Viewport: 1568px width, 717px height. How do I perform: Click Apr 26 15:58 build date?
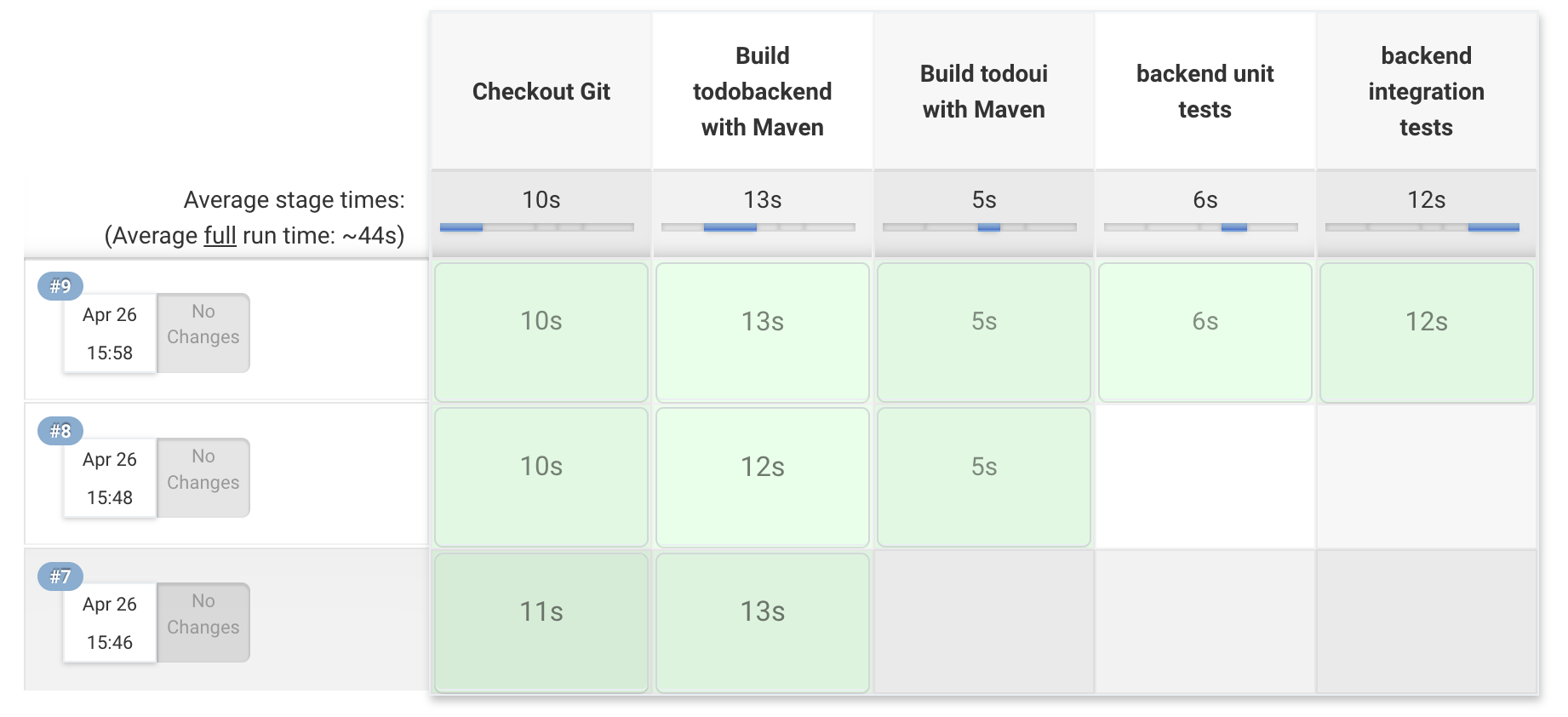pyautogui.click(x=110, y=333)
